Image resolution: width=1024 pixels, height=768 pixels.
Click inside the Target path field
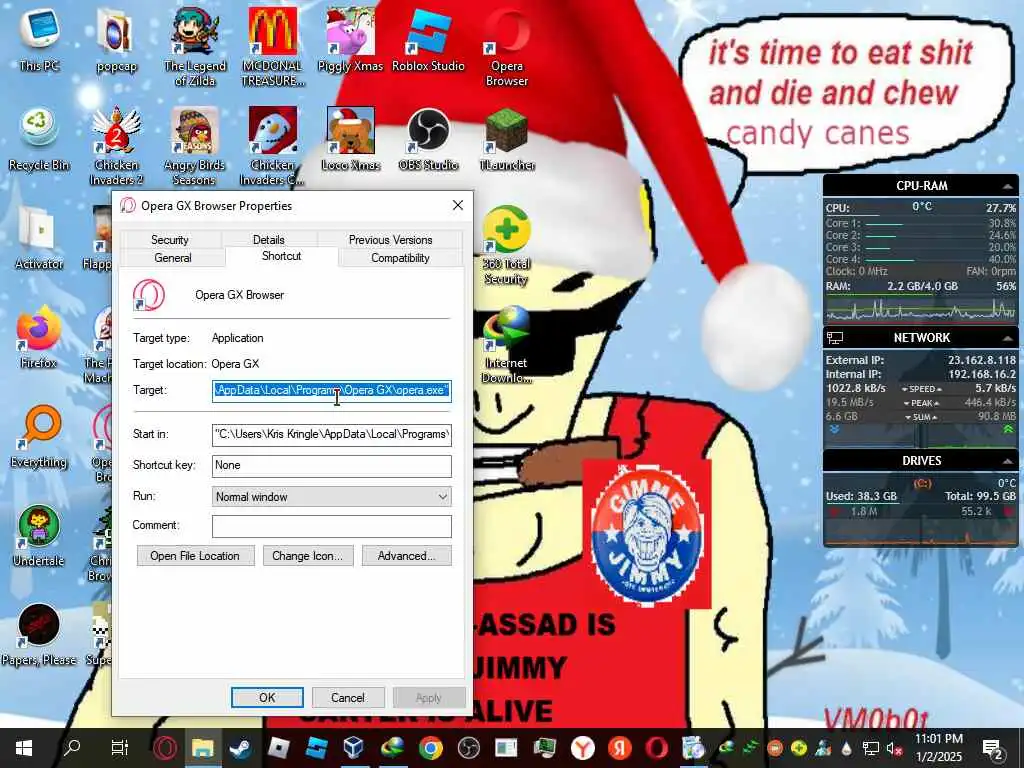click(332, 391)
